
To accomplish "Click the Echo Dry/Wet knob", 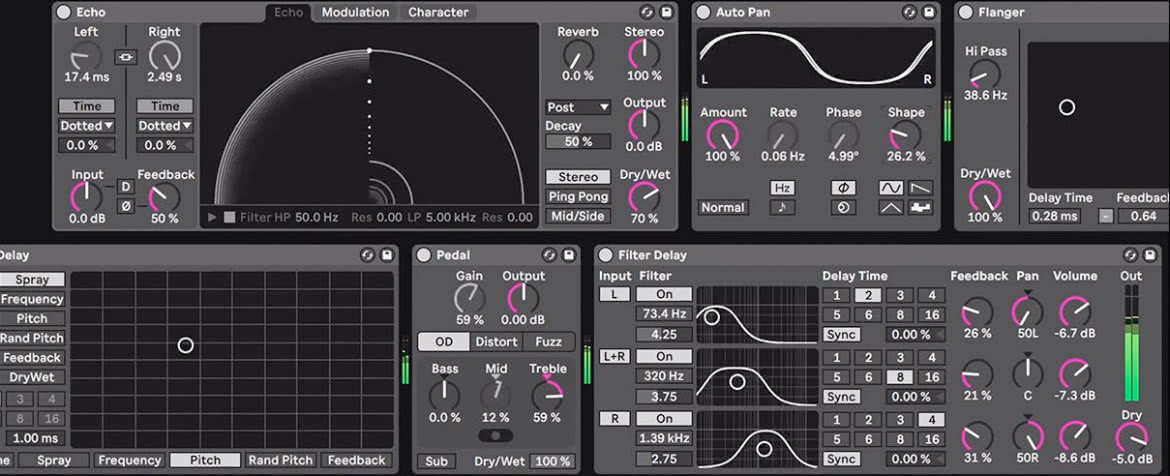I will pos(642,197).
